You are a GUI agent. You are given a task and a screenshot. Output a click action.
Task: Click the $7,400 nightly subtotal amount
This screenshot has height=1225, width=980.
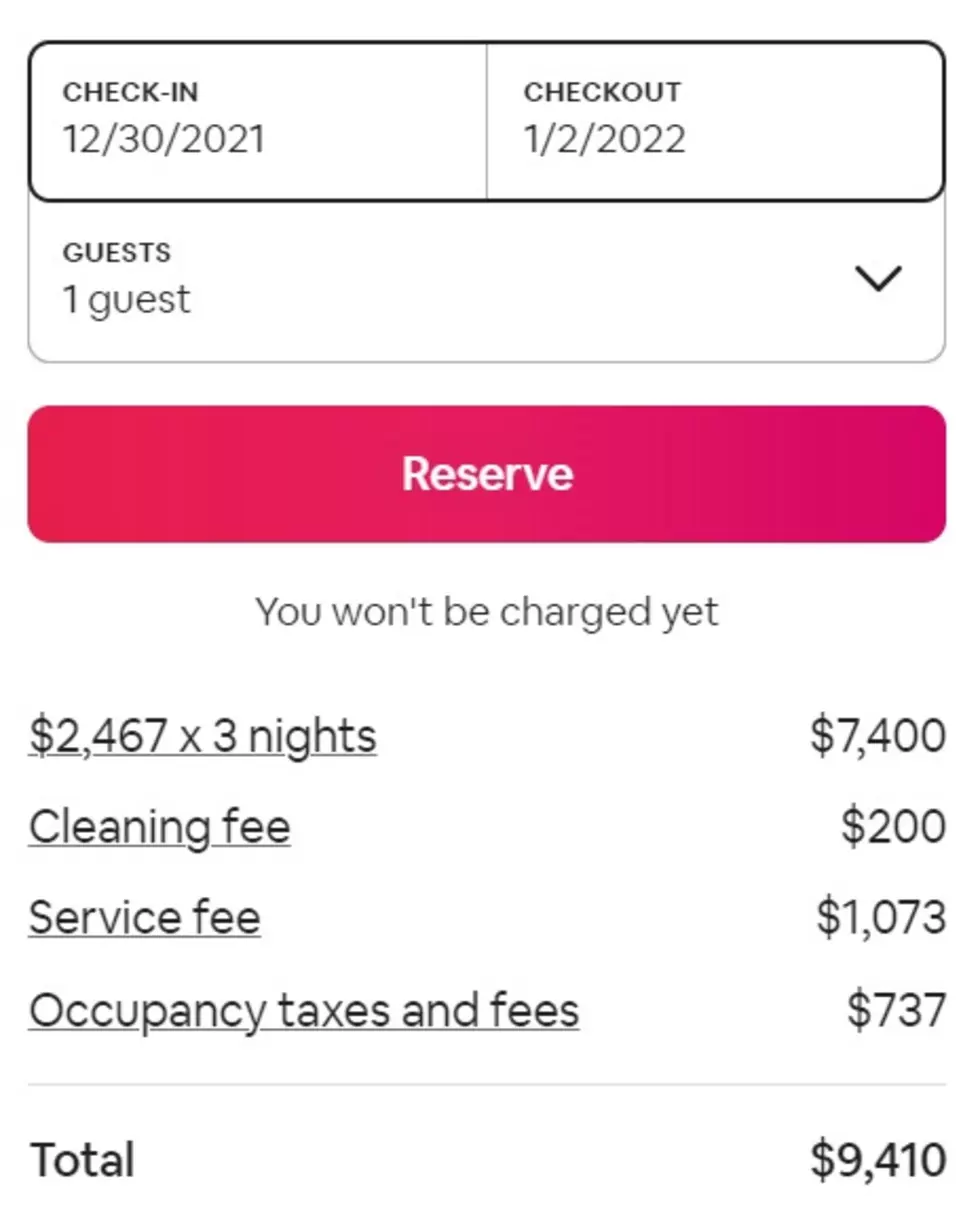[x=878, y=737]
